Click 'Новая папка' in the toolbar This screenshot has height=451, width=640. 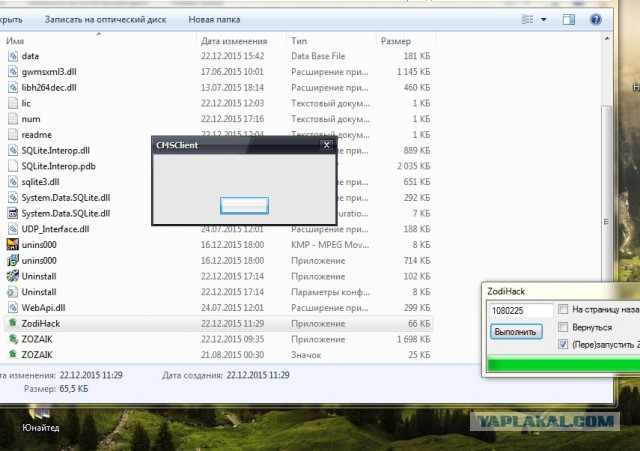click(x=213, y=19)
